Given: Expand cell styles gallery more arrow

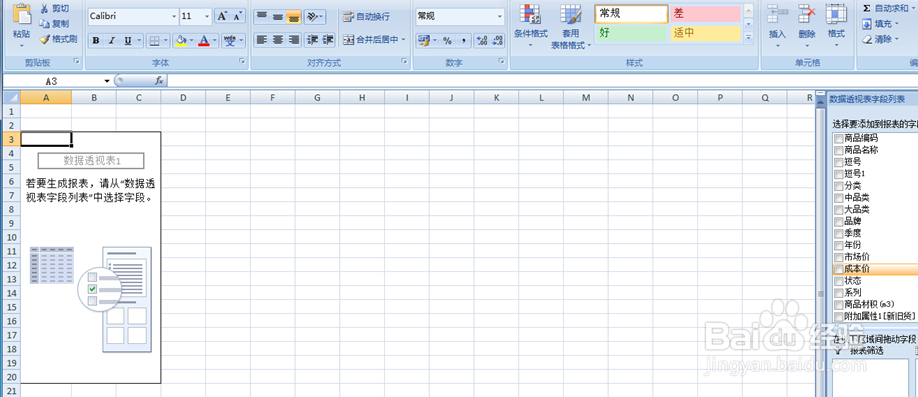Looking at the screenshot, I should [748, 37].
